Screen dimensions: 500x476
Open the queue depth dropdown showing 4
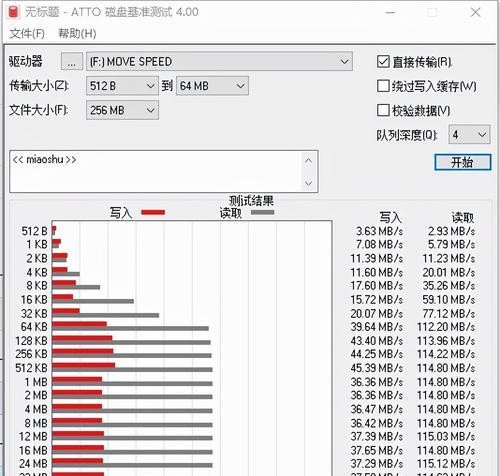click(x=469, y=135)
